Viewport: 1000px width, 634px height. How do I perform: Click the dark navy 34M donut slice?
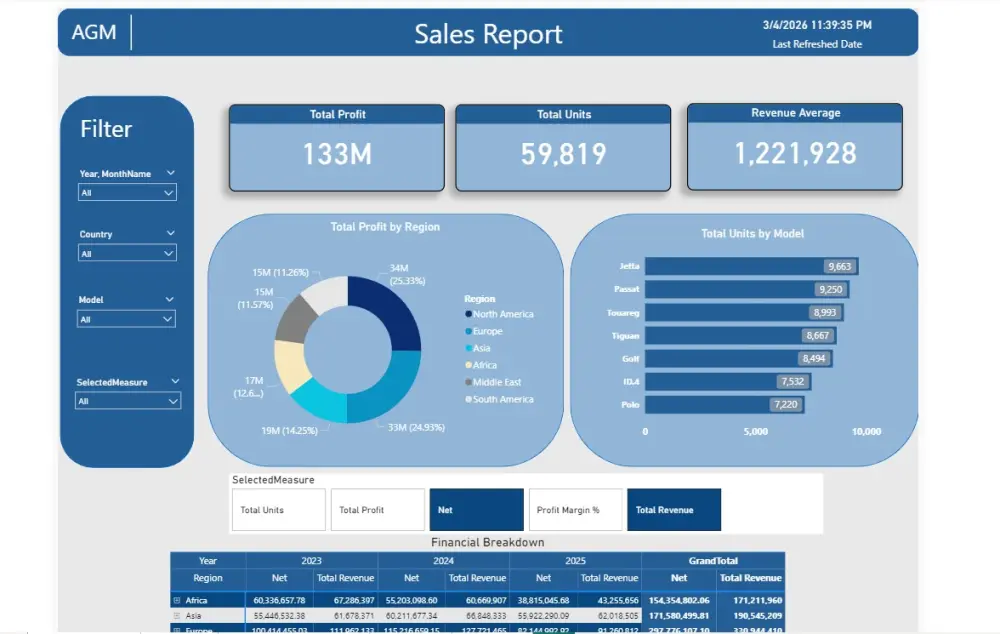[389, 308]
